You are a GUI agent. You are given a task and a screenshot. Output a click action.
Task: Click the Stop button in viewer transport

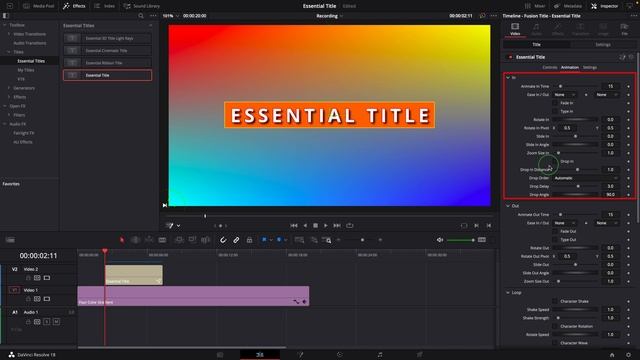tap(315, 225)
